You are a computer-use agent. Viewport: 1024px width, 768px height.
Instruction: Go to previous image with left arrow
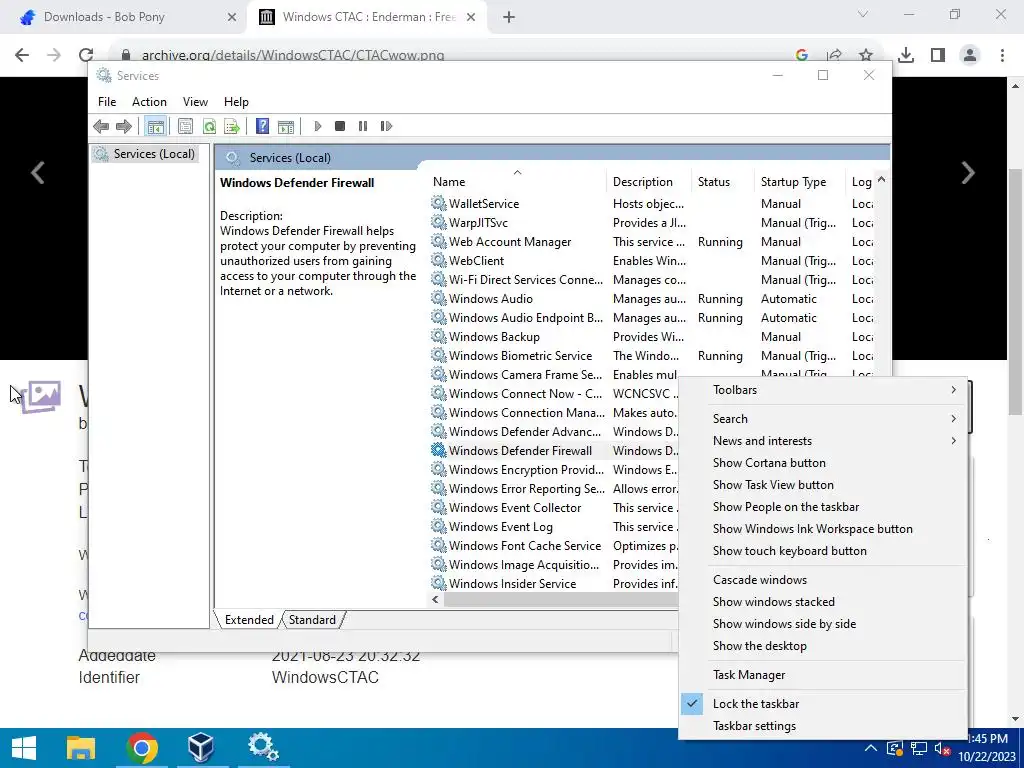pos(38,172)
